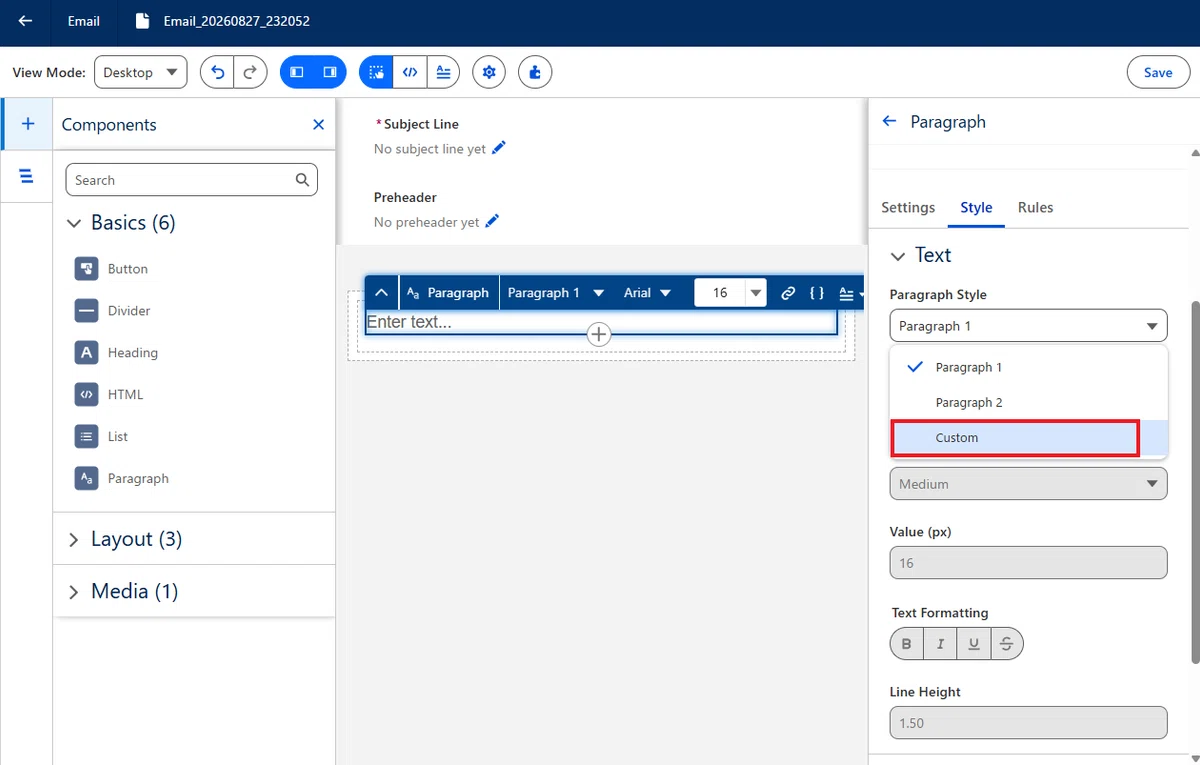This screenshot has width=1200, height=765.
Task: Toggle underline text formatting
Action: pyautogui.click(x=973, y=644)
